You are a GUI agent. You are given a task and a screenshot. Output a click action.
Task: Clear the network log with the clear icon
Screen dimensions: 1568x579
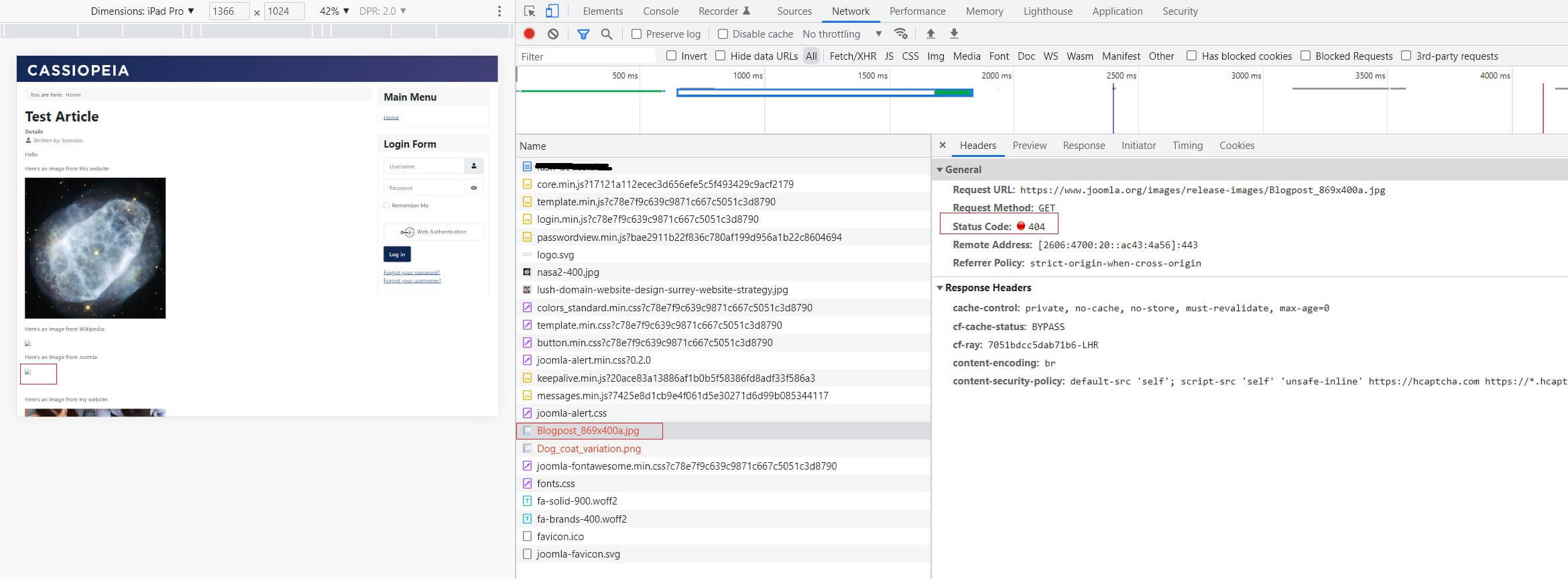553,34
